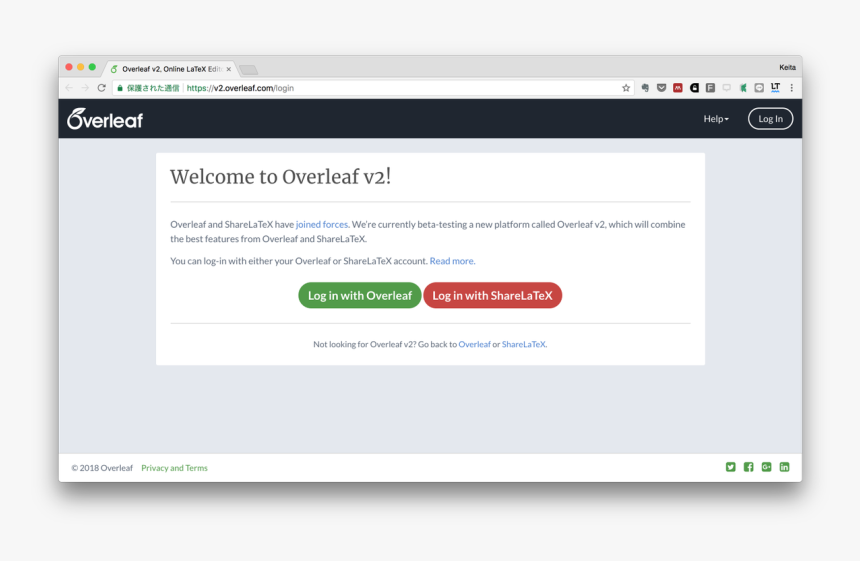The height and width of the screenshot is (561, 860).
Task: Open Chrome's three-dot menu
Action: click(x=791, y=88)
